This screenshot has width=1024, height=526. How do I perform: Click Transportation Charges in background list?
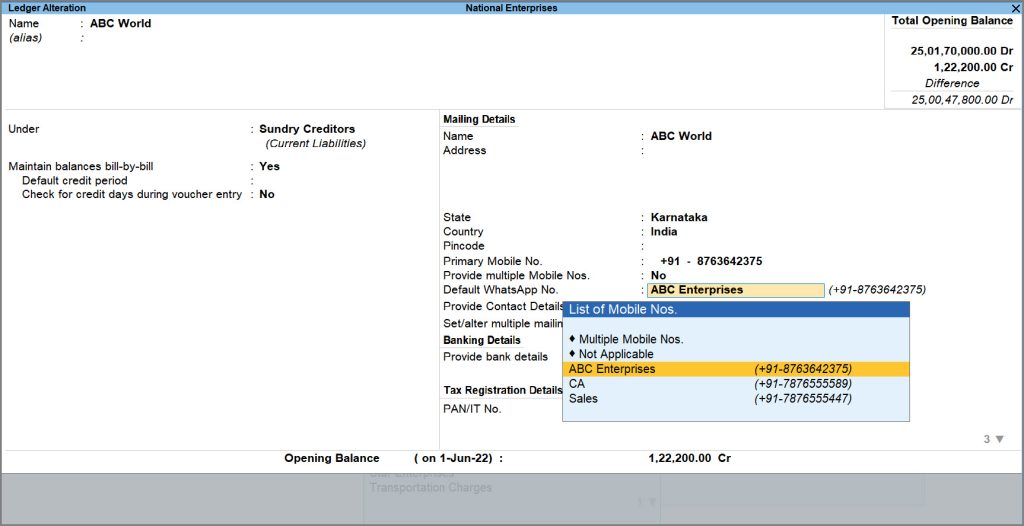430,488
